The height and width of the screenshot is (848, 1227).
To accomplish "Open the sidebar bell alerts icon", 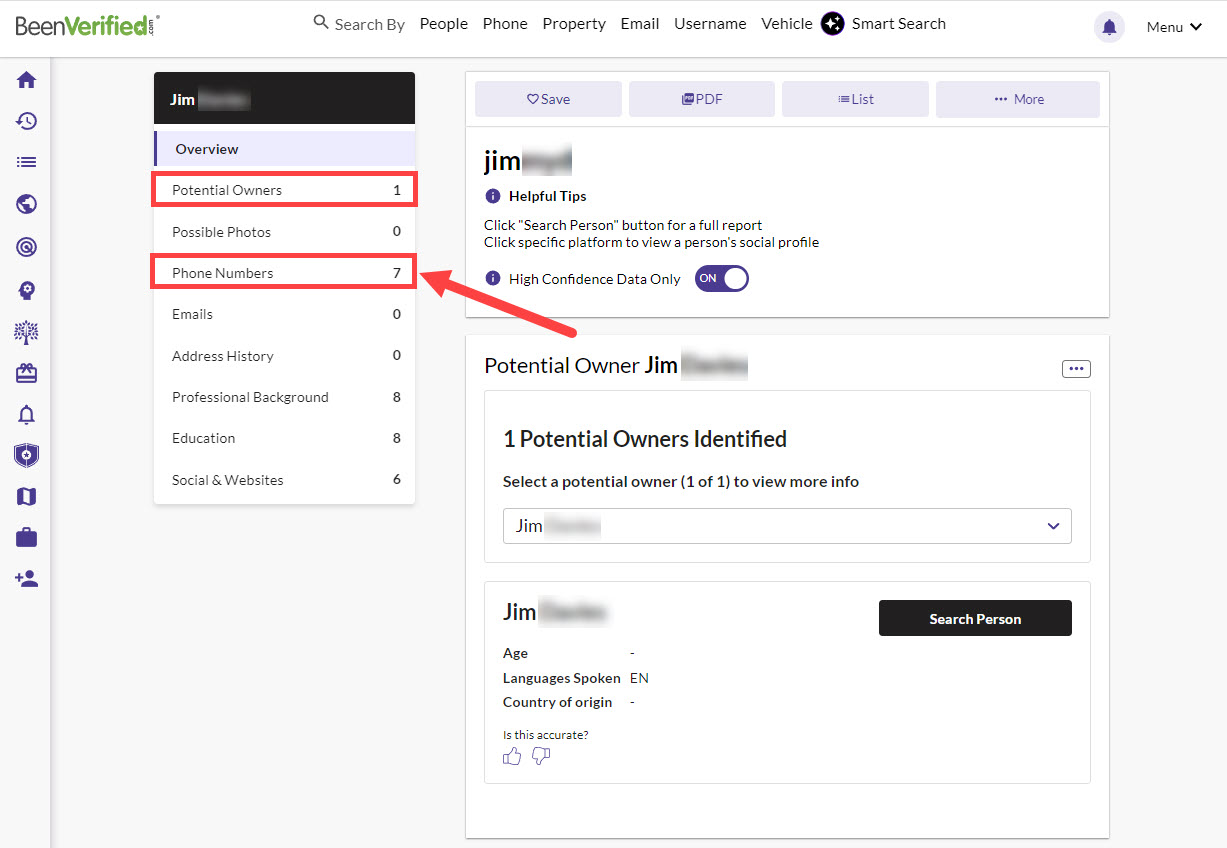I will click(27, 414).
